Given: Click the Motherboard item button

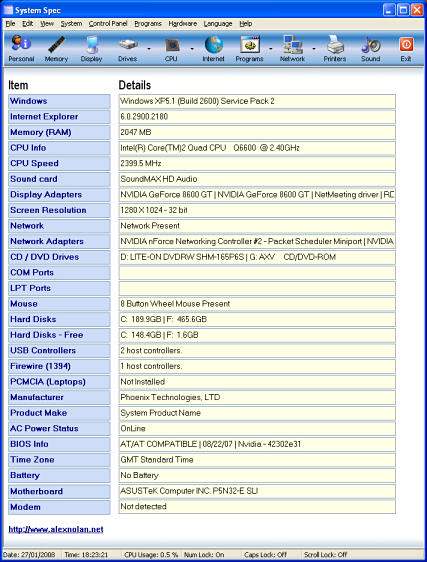Looking at the screenshot, I should point(59,491).
